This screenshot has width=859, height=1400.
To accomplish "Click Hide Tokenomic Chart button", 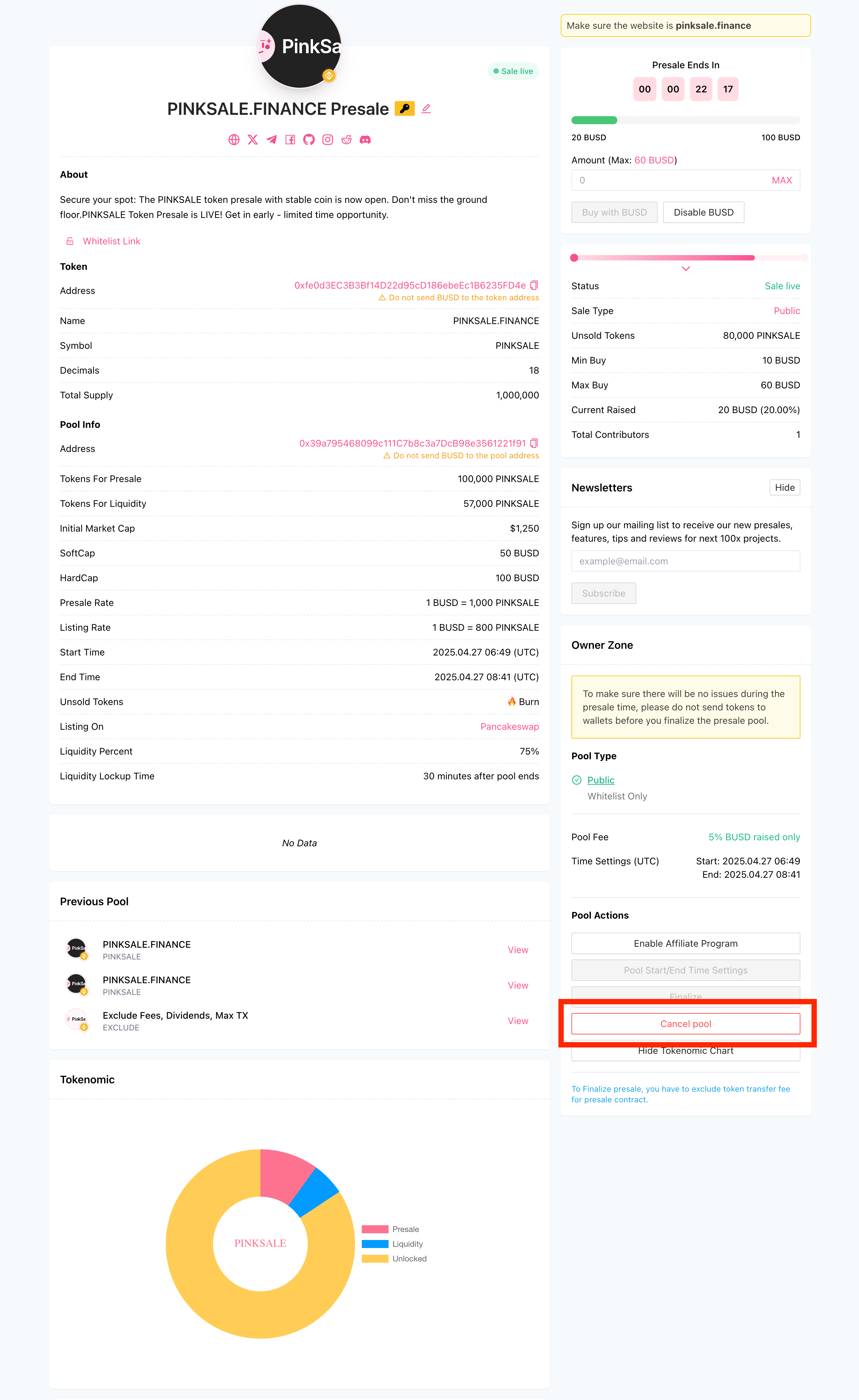I will [x=686, y=1051].
